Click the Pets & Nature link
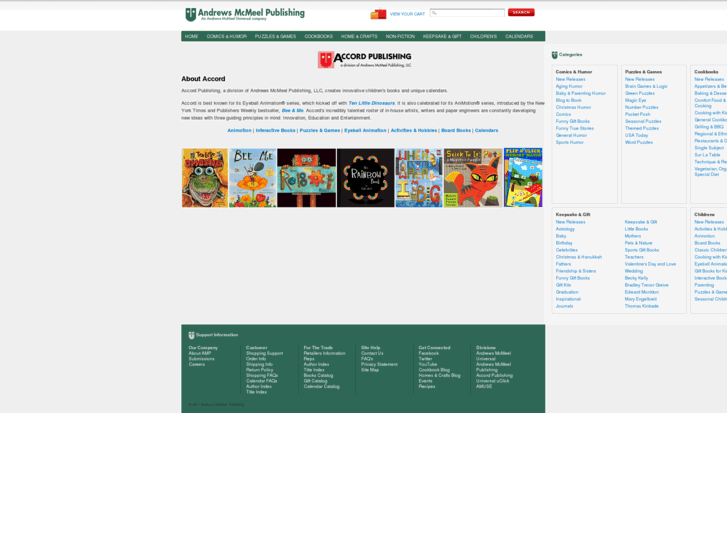Image resolution: width=727 pixels, height=545 pixels. tap(638, 243)
